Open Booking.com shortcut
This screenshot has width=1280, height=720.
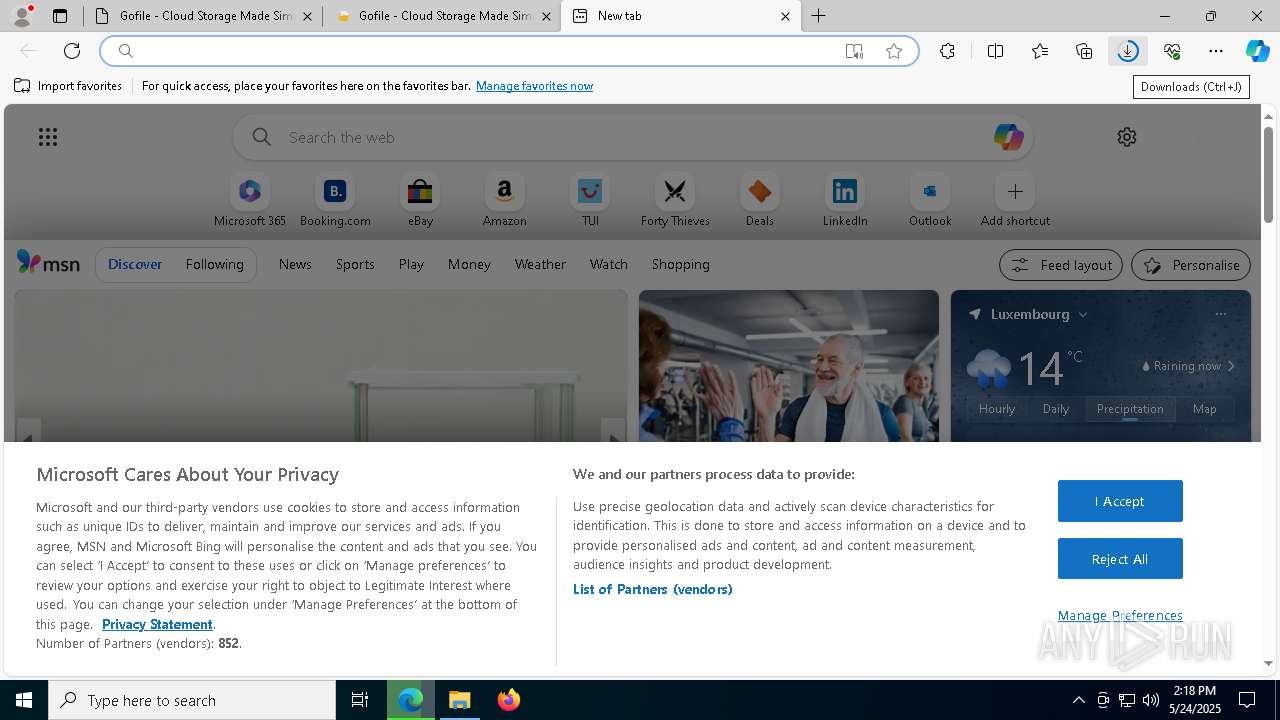(335, 201)
